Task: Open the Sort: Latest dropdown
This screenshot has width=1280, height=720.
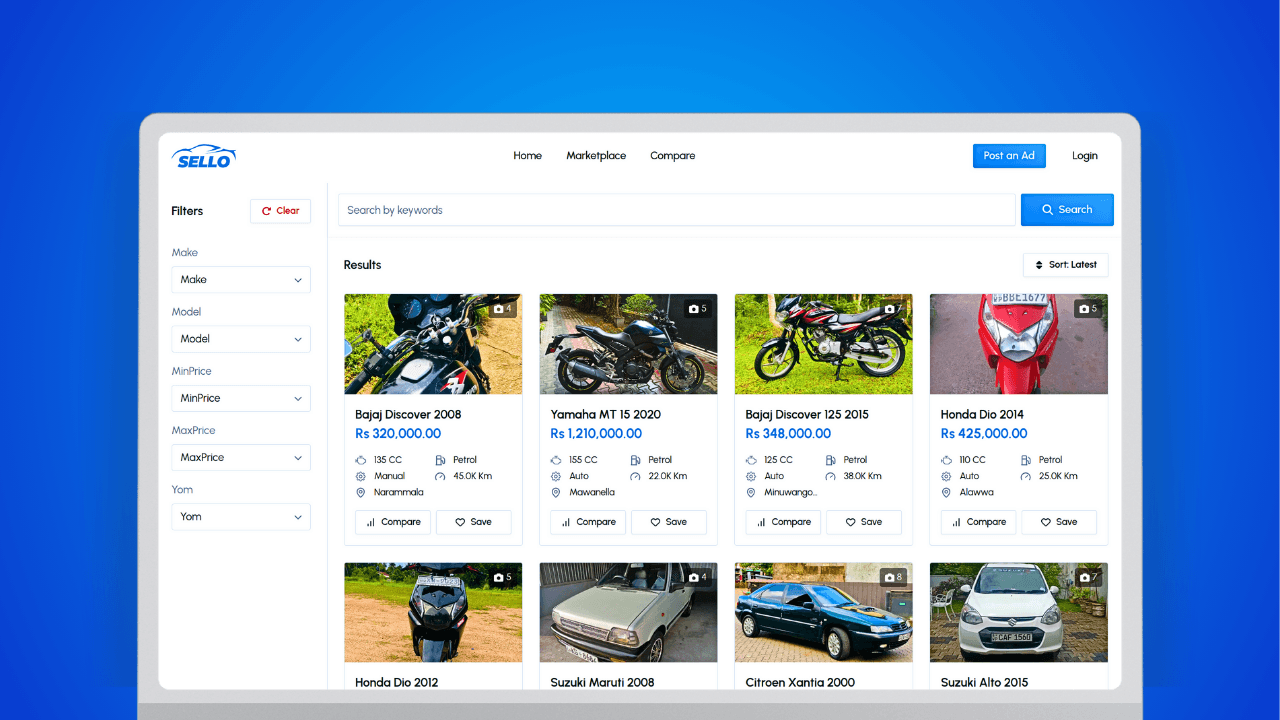Action: click(1066, 265)
